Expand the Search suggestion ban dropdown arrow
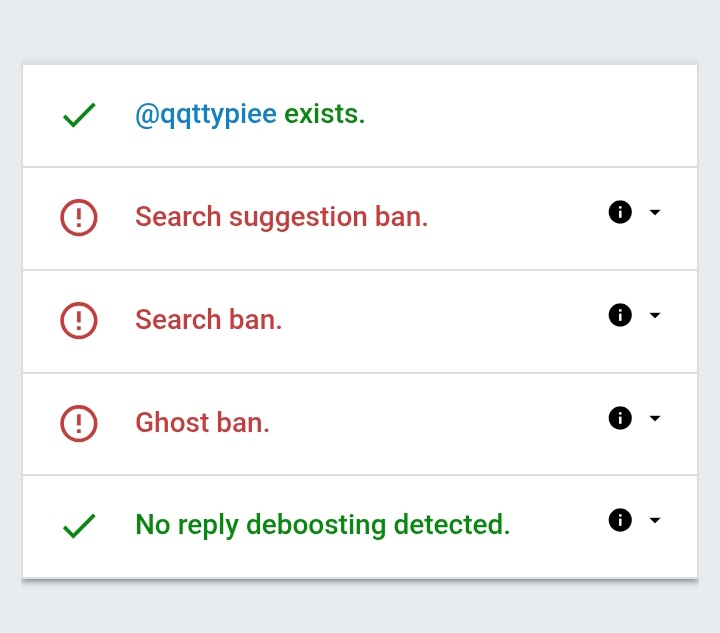Viewport: 720px width, 633px height. (655, 213)
